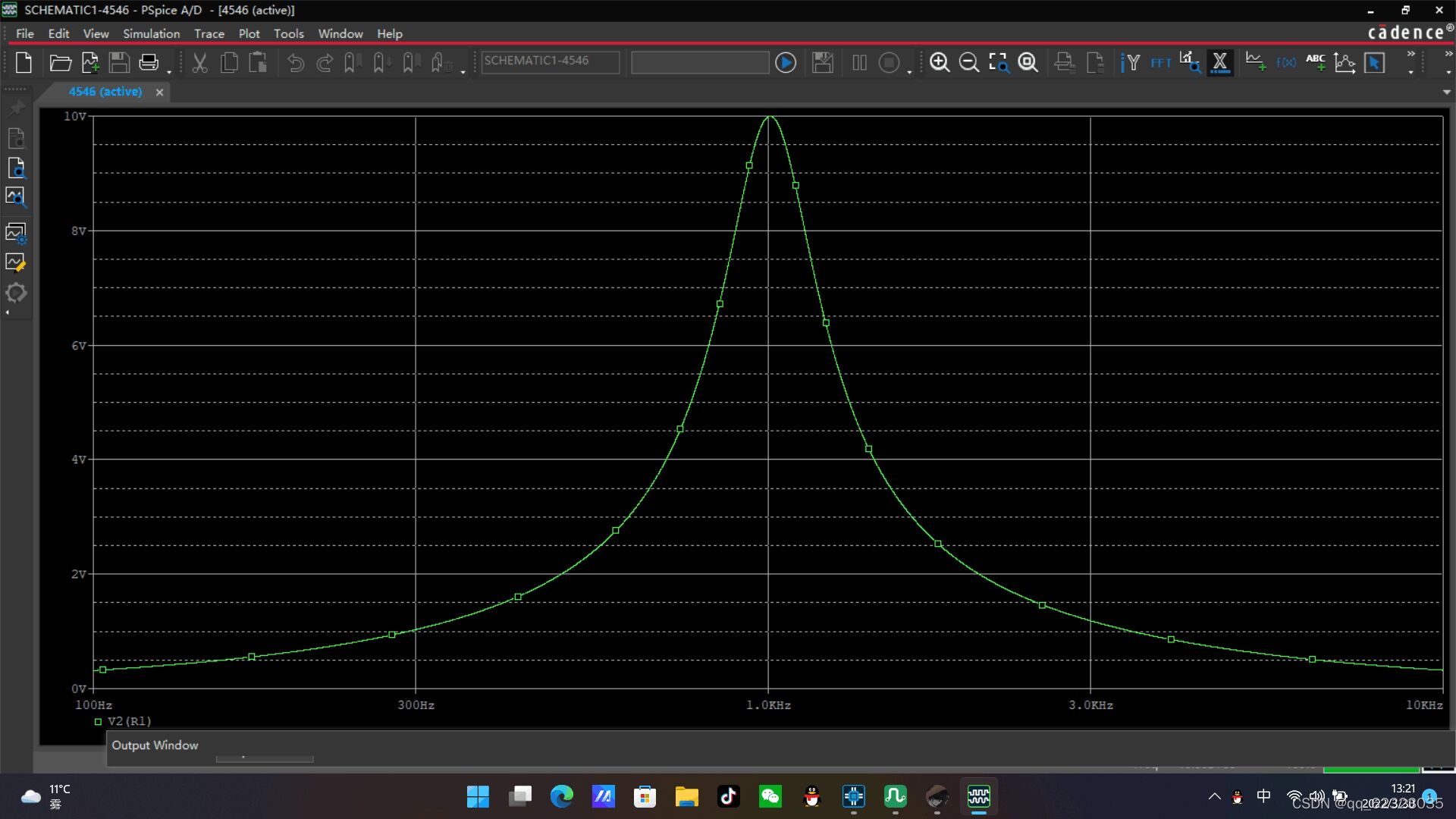Add a trace to the plot

[1256, 62]
